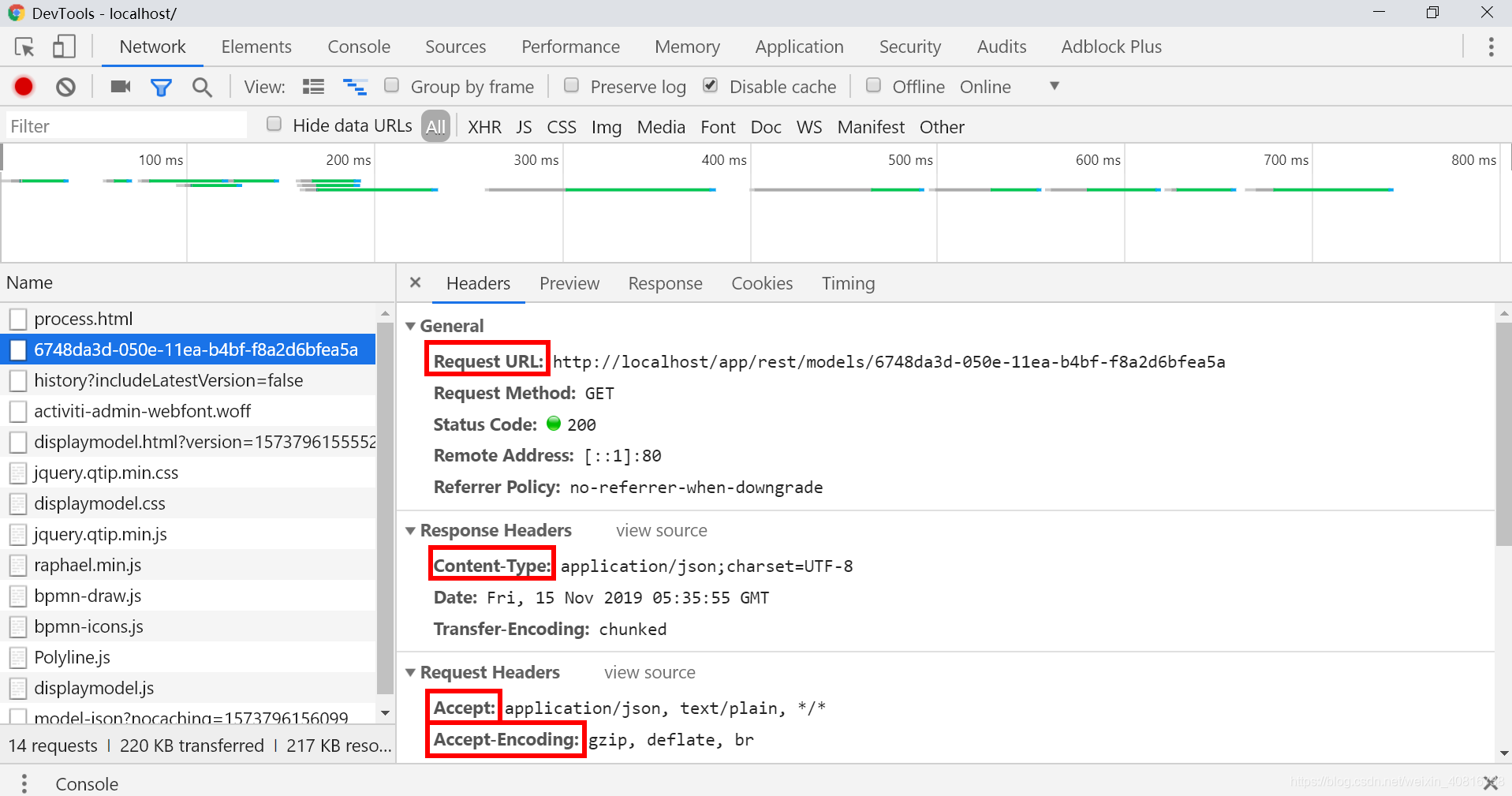Show only Img requests
The height and width of the screenshot is (796, 1512).
(607, 127)
